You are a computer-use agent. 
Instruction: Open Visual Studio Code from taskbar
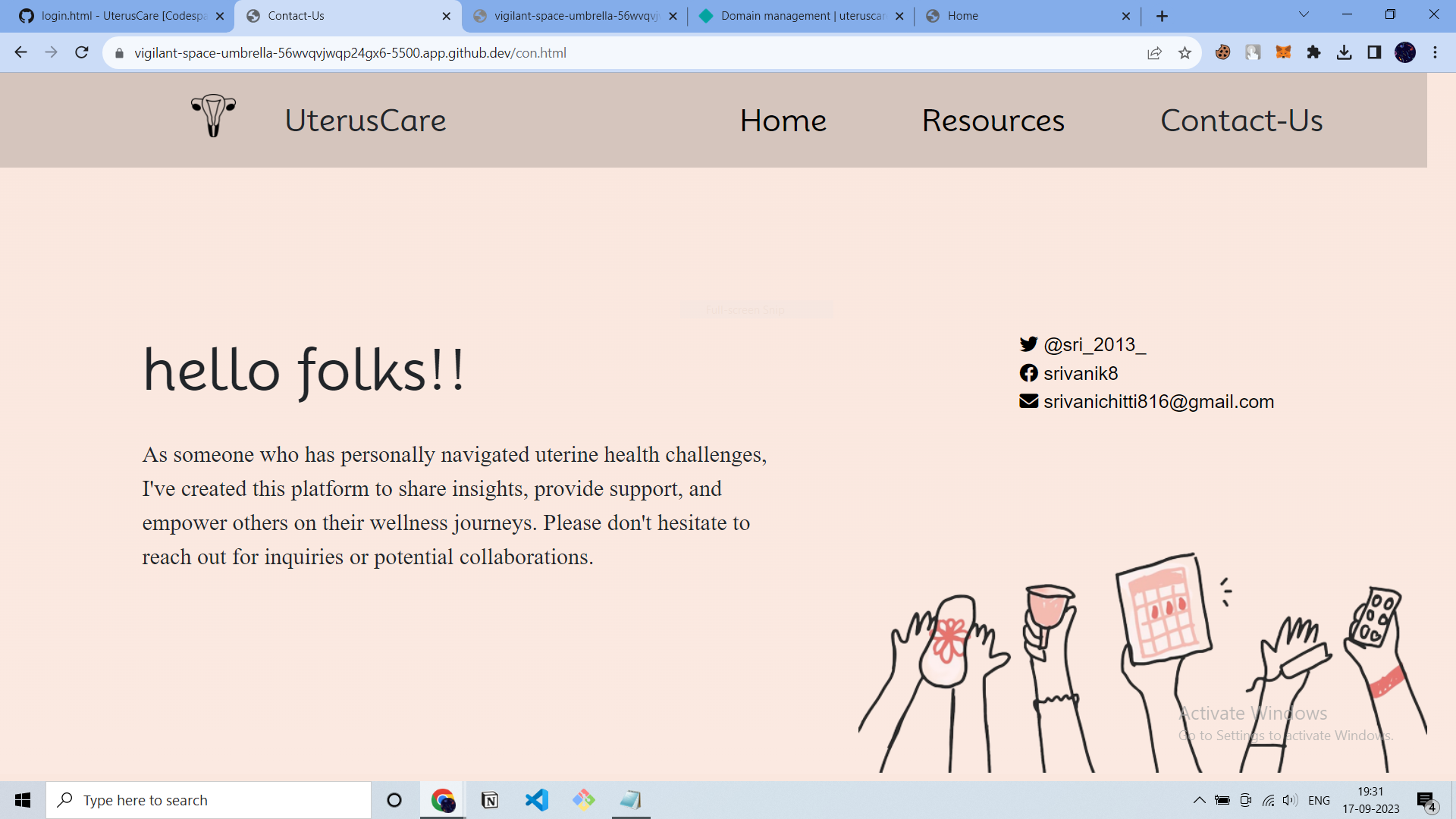(536, 800)
